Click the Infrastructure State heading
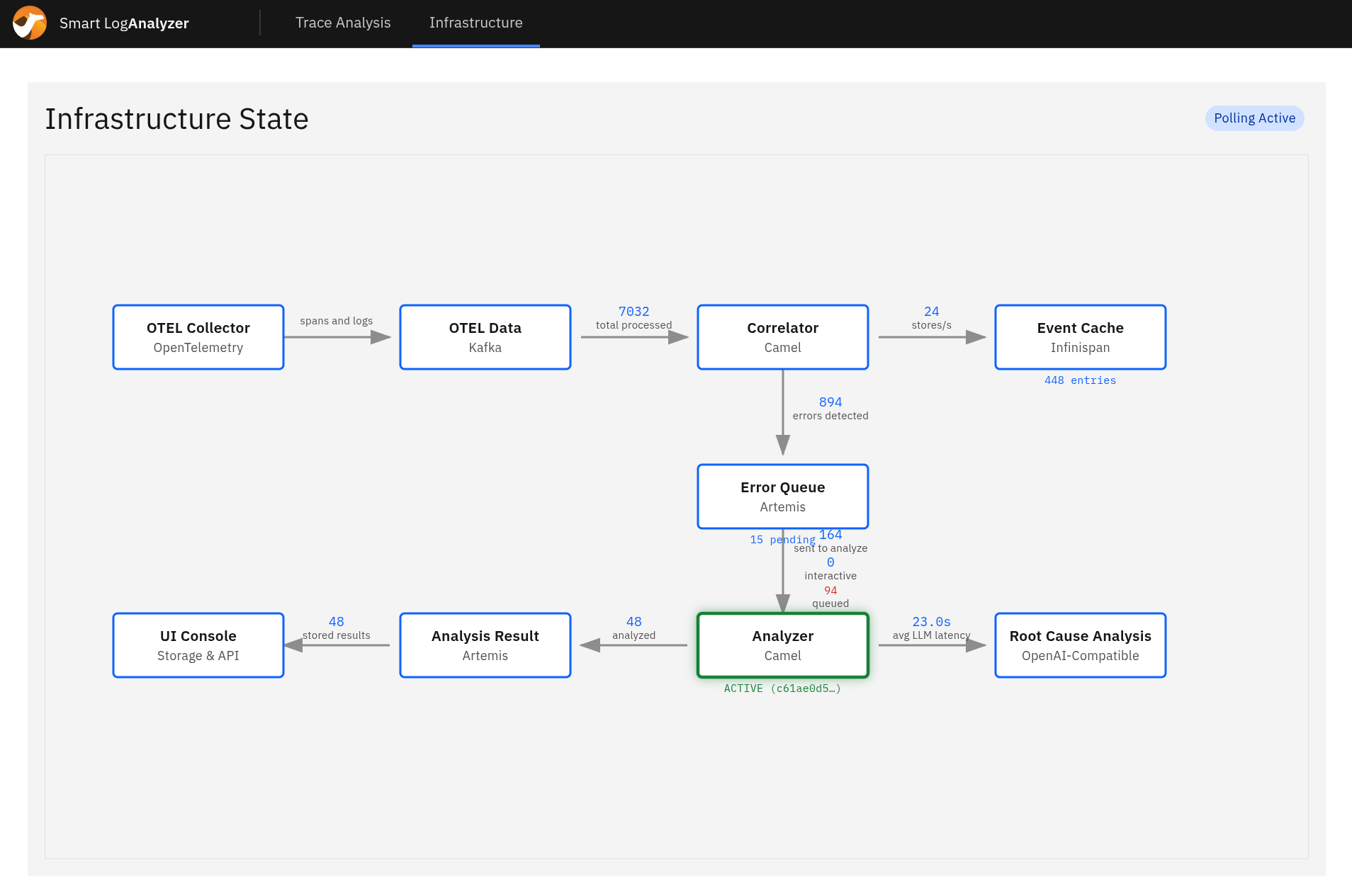 point(177,119)
